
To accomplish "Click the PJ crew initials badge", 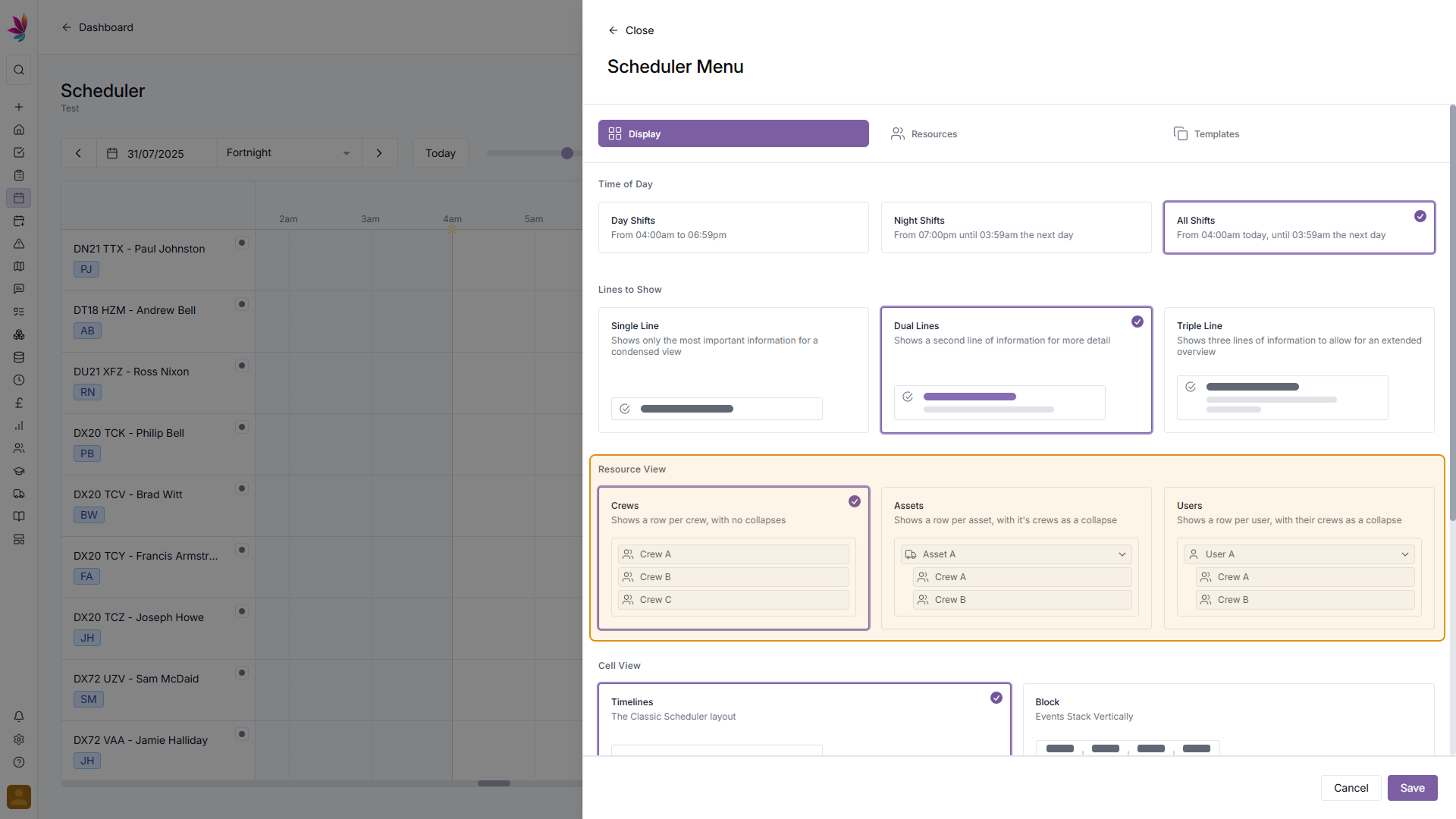I will click(x=86, y=269).
